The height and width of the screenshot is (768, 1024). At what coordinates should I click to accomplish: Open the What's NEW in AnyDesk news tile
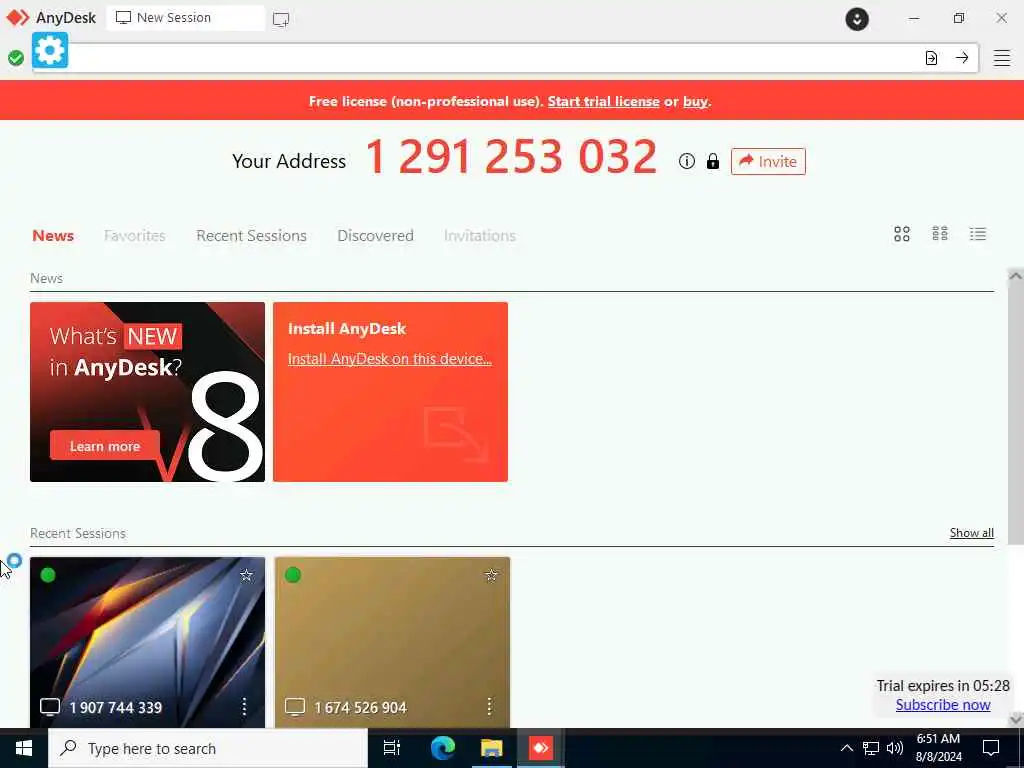click(x=148, y=392)
